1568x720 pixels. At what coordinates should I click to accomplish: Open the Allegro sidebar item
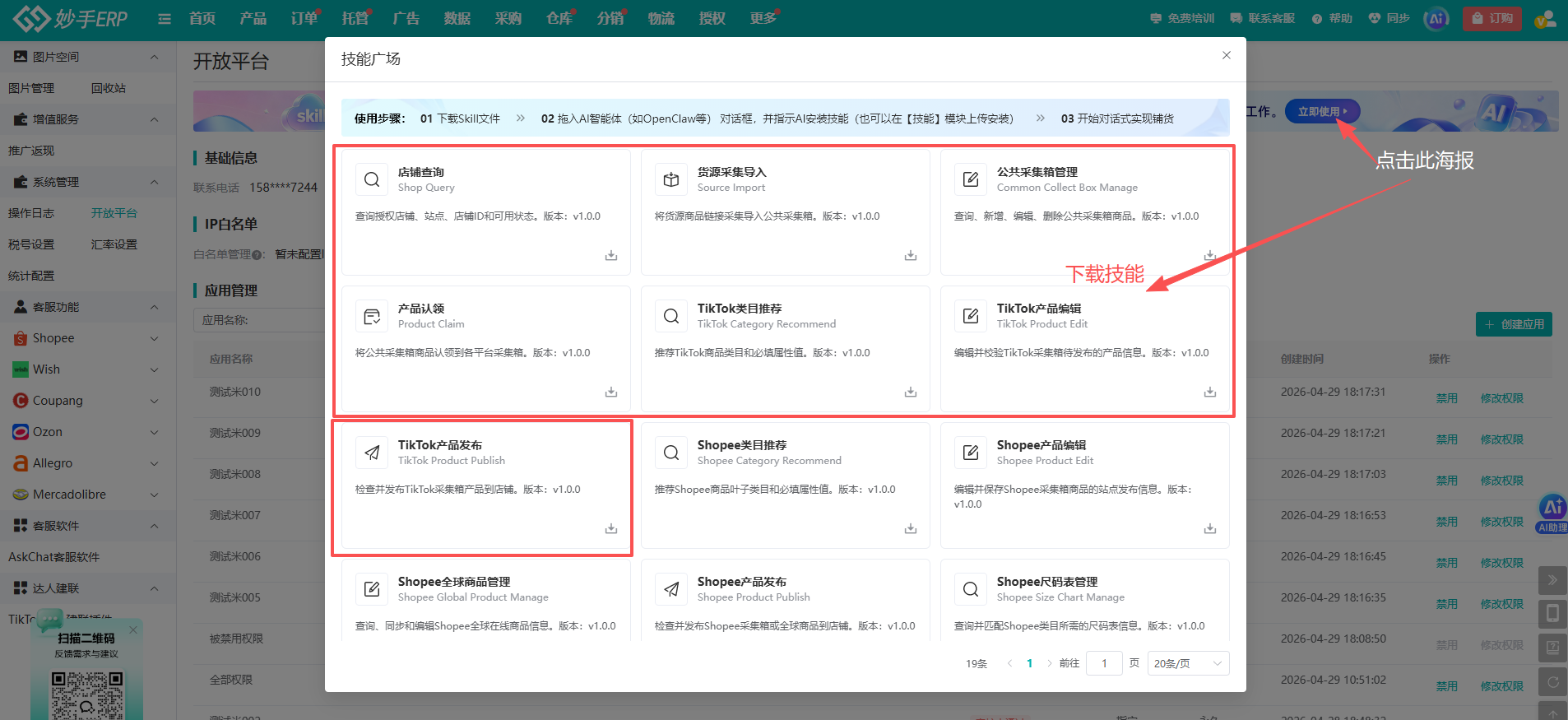pyautogui.click(x=87, y=463)
